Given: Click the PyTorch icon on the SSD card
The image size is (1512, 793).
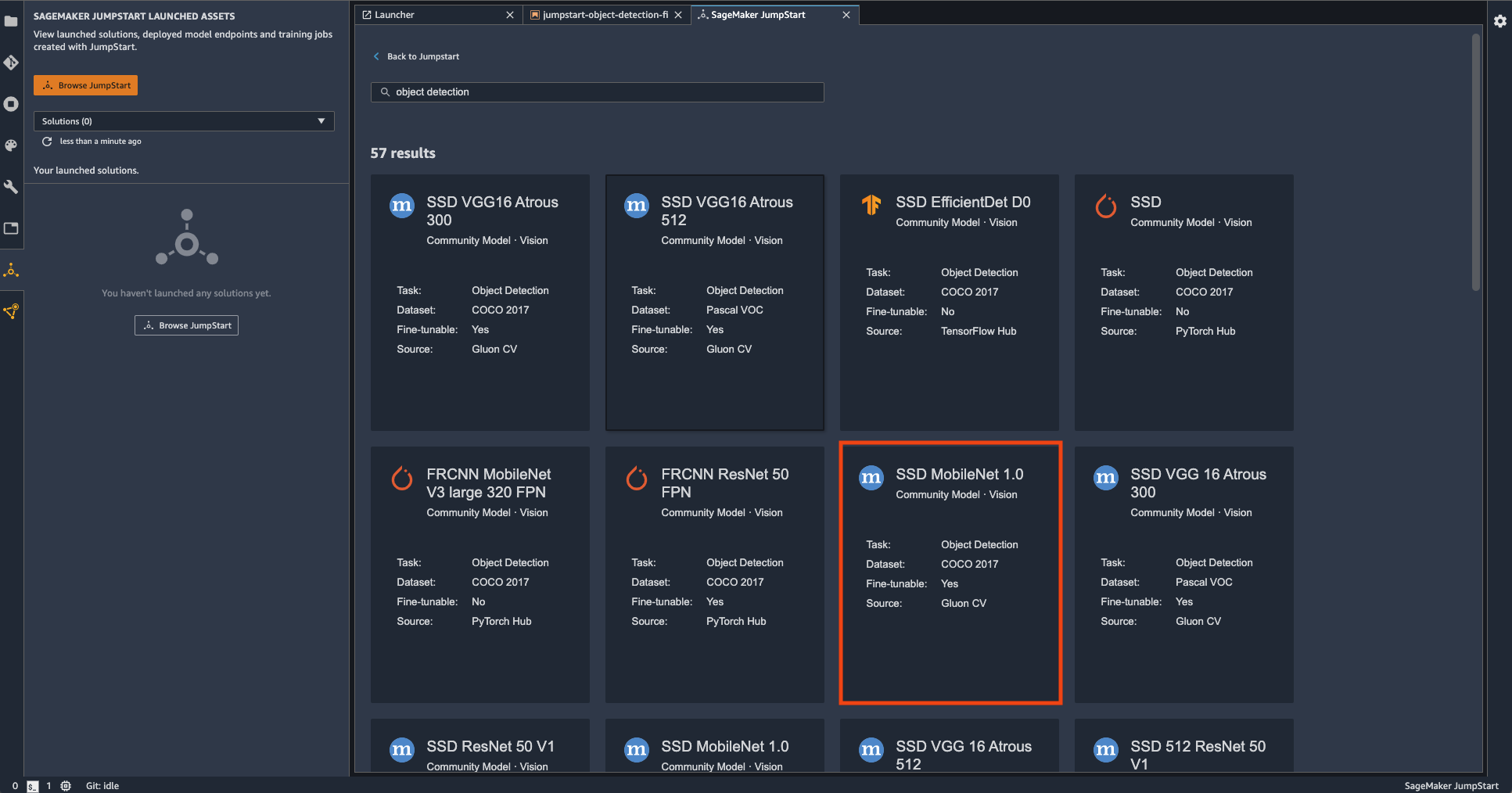Looking at the screenshot, I should point(1106,206).
